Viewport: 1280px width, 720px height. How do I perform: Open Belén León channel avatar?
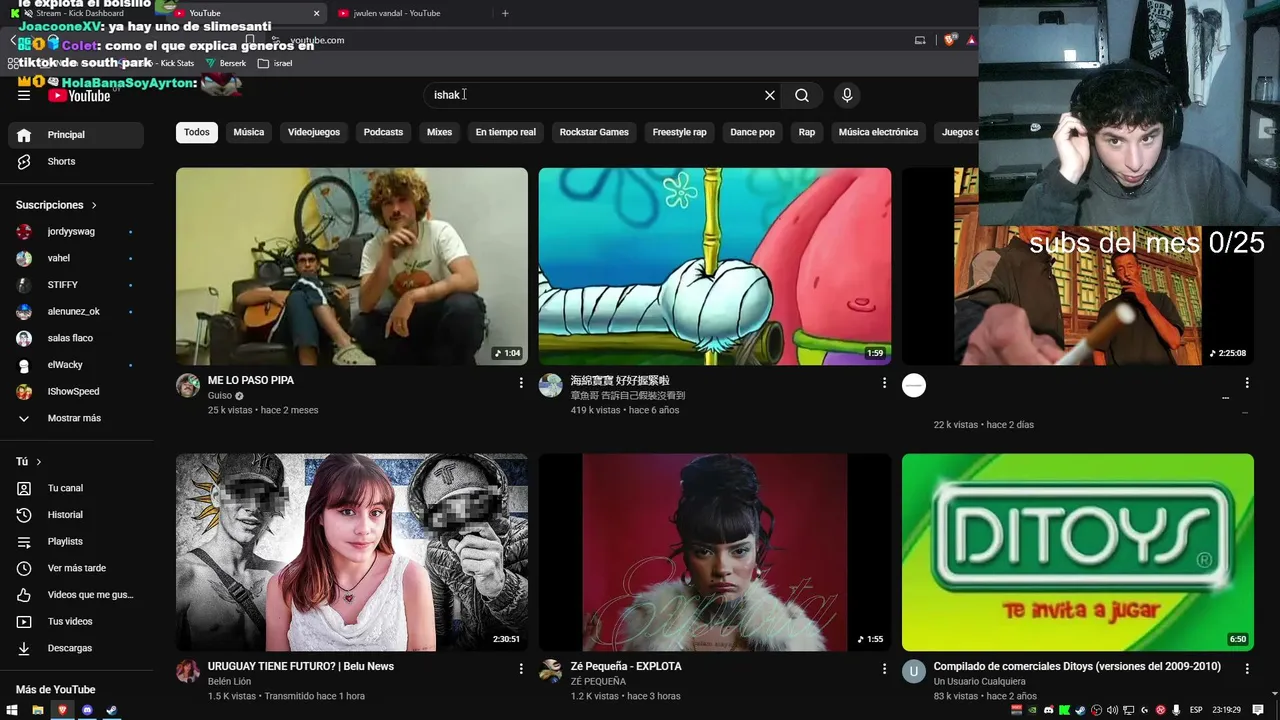[x=188, y=671]
